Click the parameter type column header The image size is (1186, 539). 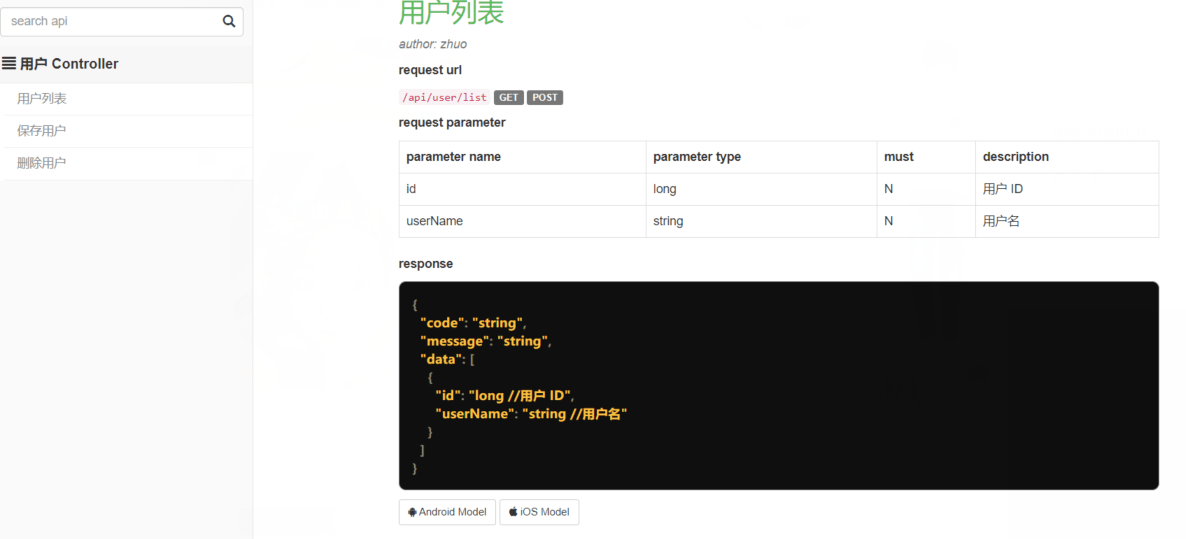tap(696, 157)
